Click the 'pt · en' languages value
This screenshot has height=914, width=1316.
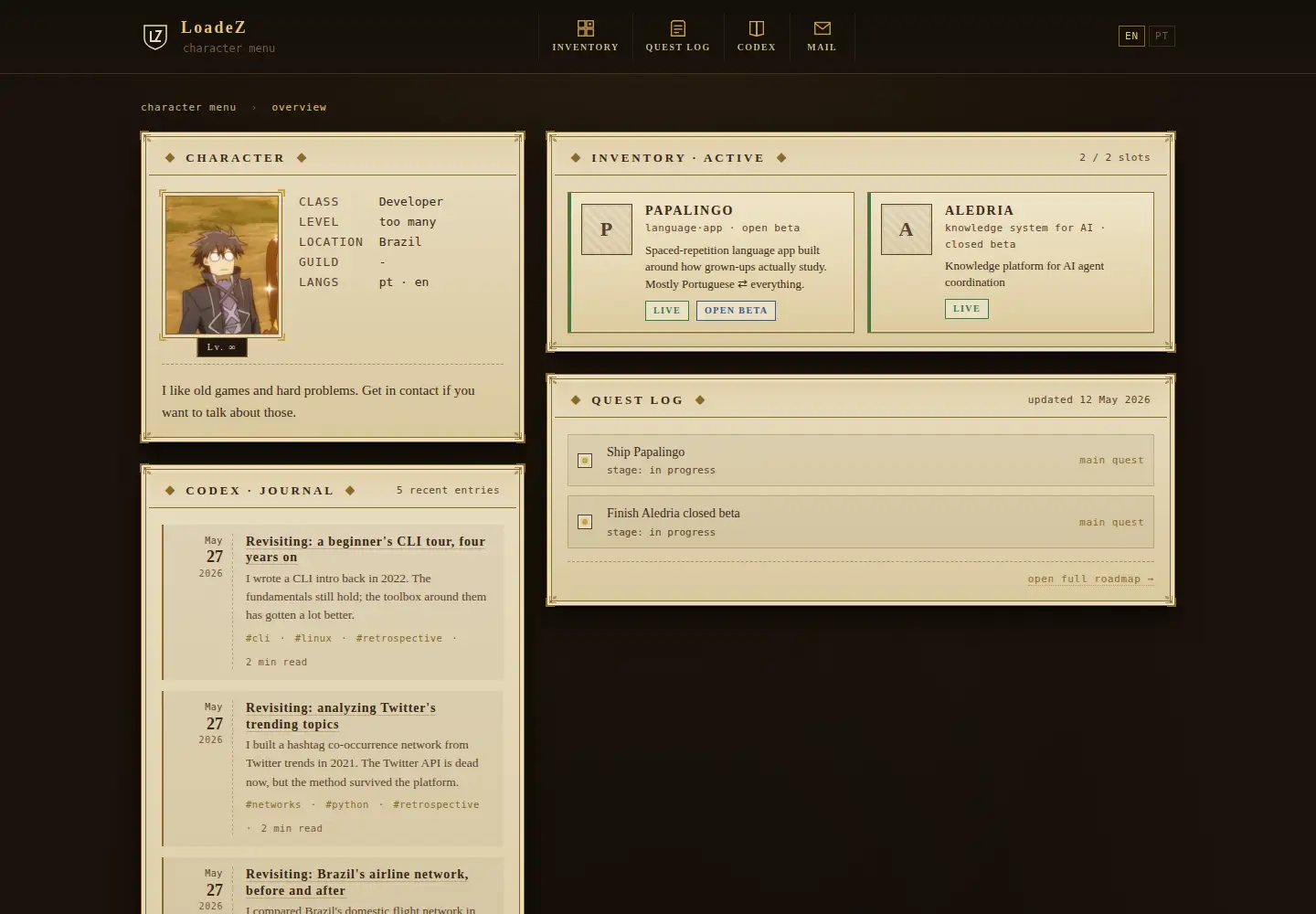pos(404,282)
